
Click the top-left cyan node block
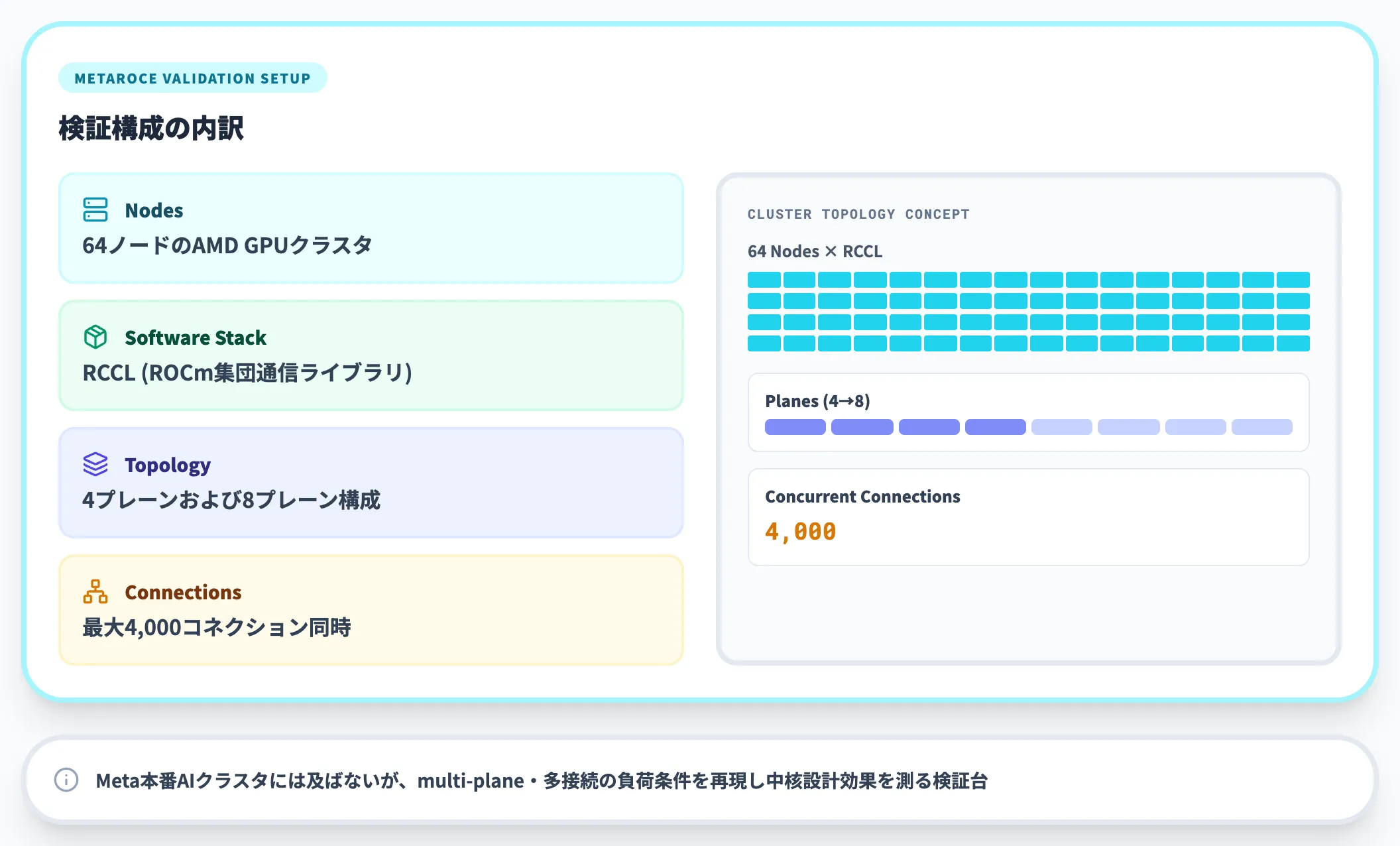coord(764,280)
